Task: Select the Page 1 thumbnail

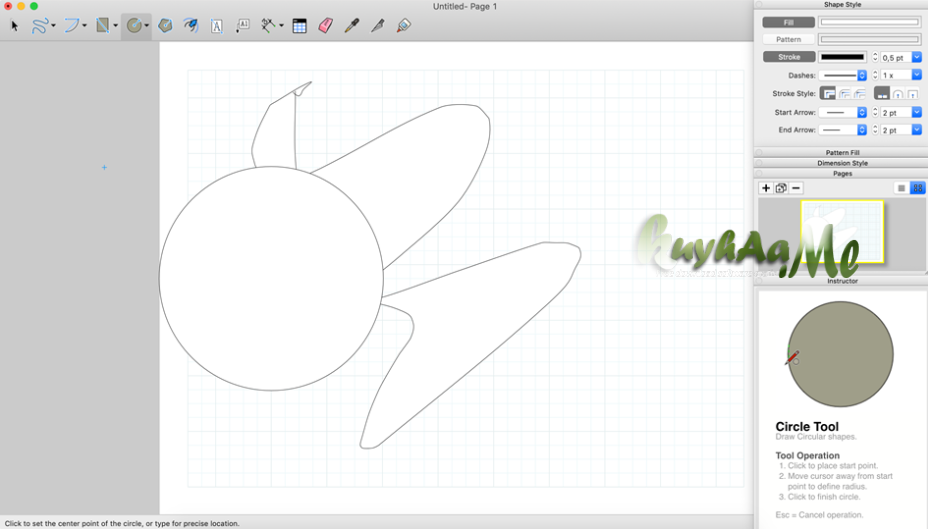Action: (842, 231)
